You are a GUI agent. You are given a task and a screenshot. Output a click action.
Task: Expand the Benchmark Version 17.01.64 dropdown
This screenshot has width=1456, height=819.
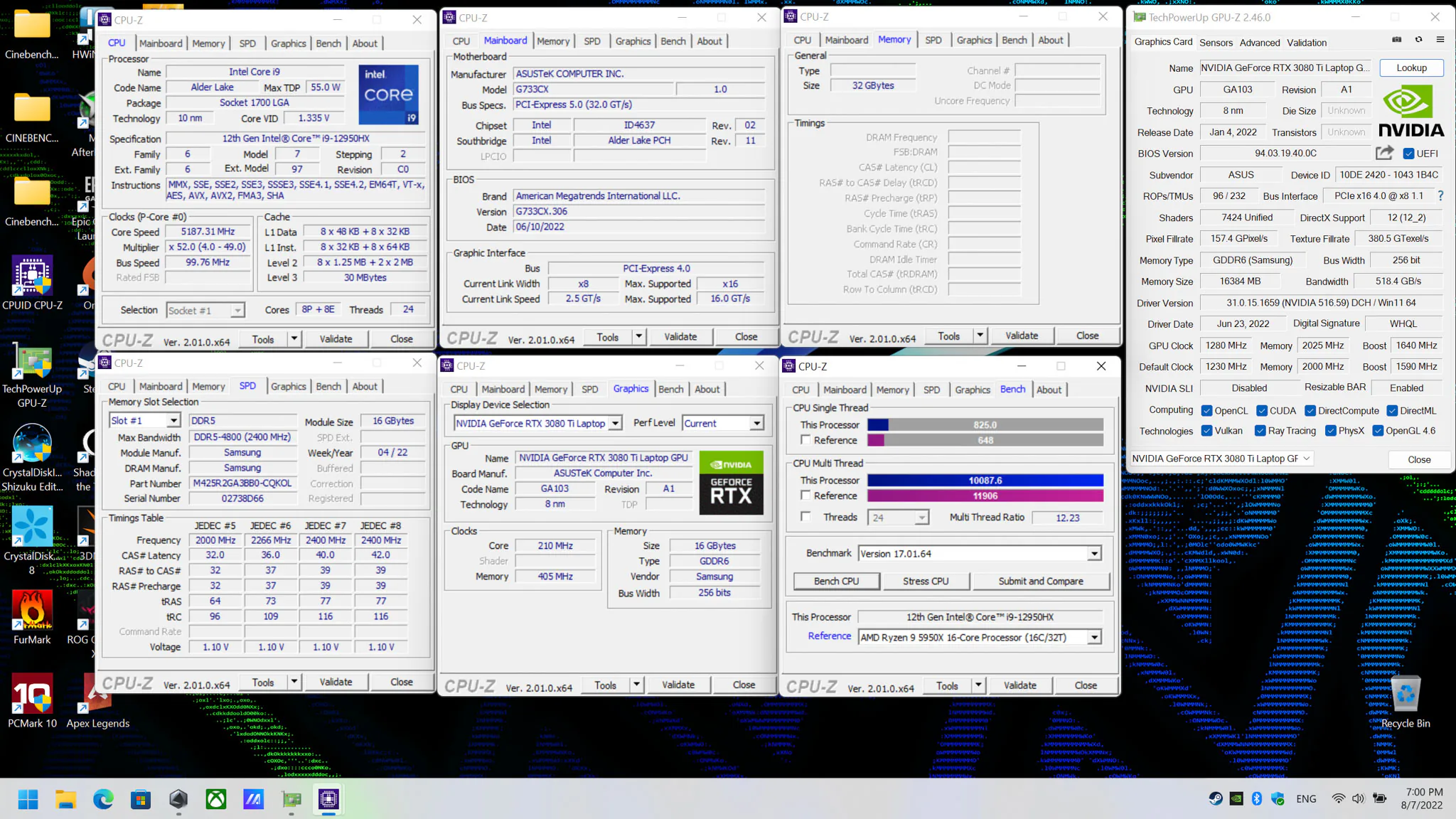click(x=980, y=553)
